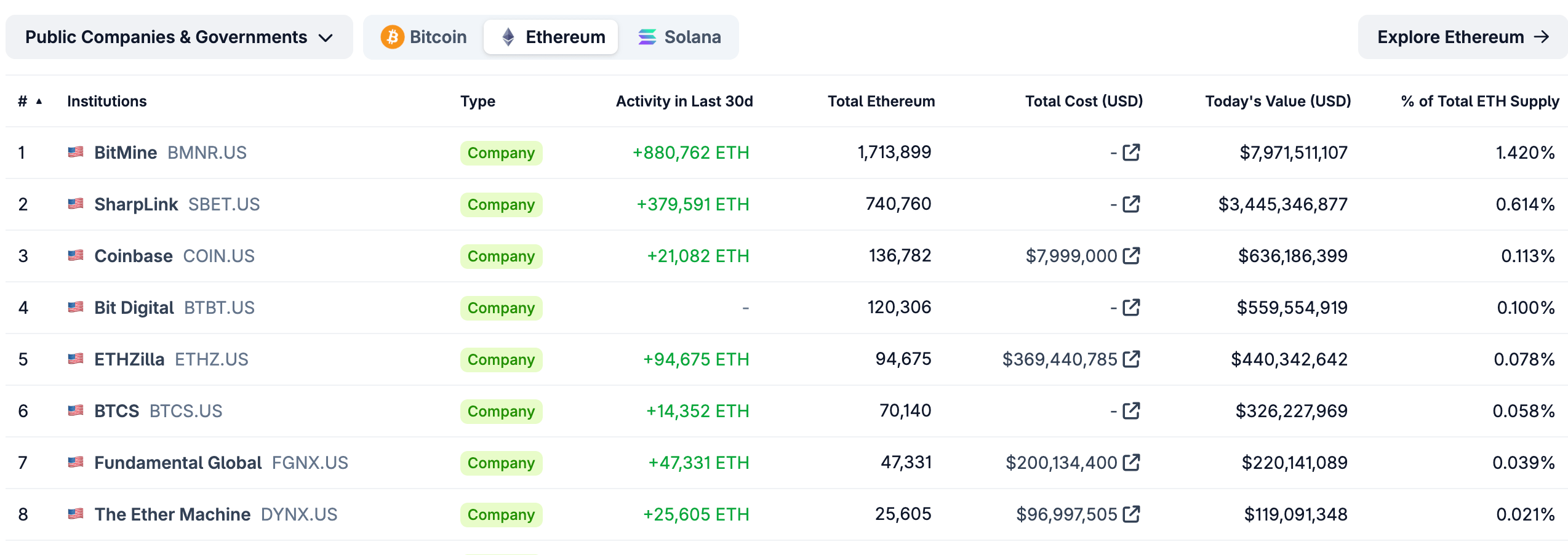Click the US flag beside BitMine

pyautogui.click(x=74, y=153)
